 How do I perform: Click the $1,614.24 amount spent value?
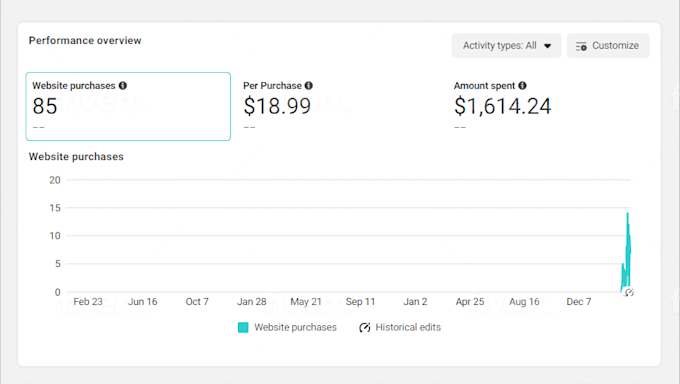click(x=503, y=106)
